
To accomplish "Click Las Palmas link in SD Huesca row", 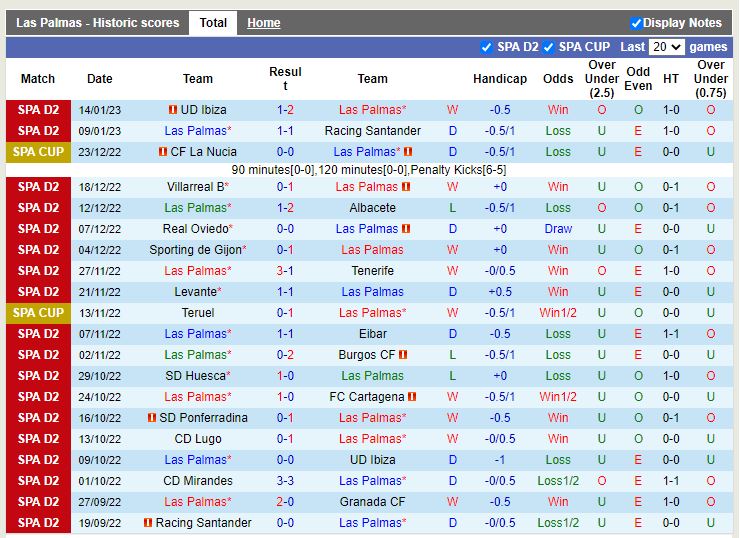I will 372,376.
